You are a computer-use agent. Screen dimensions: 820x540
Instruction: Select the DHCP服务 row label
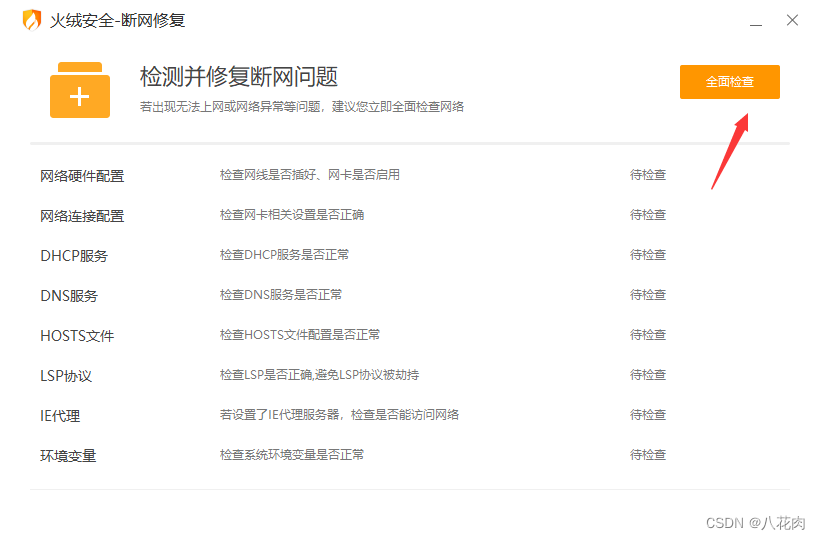pos(74,256)
